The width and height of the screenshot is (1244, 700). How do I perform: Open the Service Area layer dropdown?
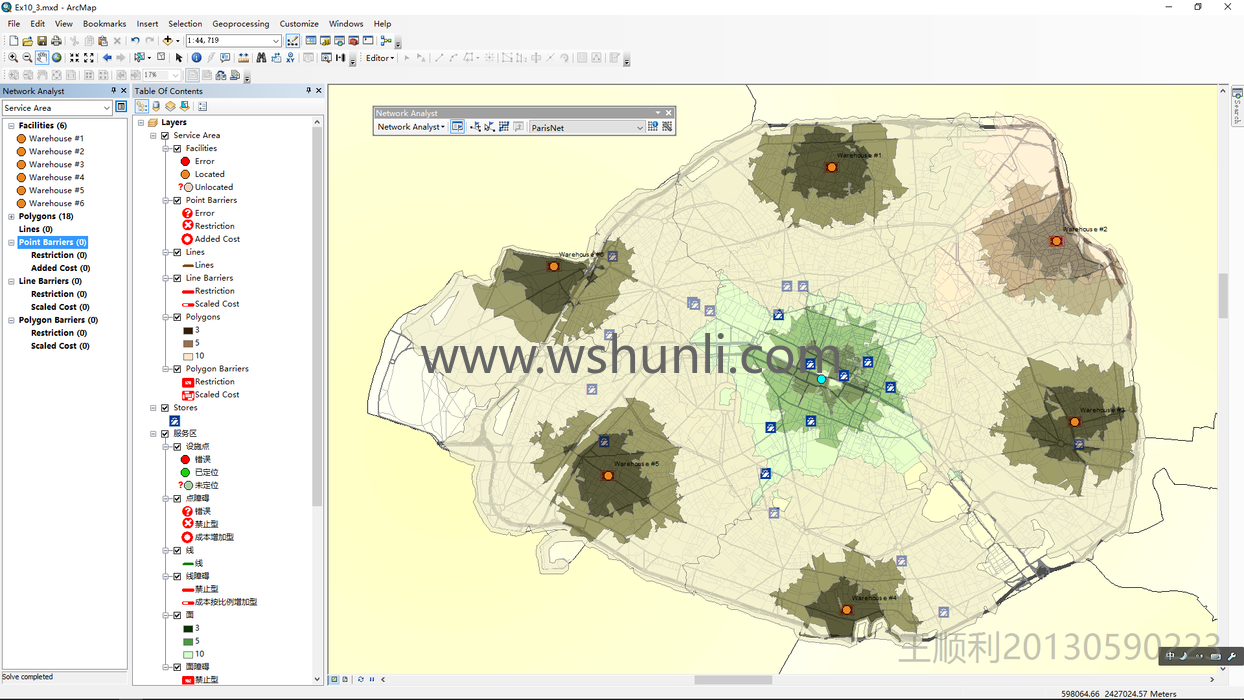[107, 107]
